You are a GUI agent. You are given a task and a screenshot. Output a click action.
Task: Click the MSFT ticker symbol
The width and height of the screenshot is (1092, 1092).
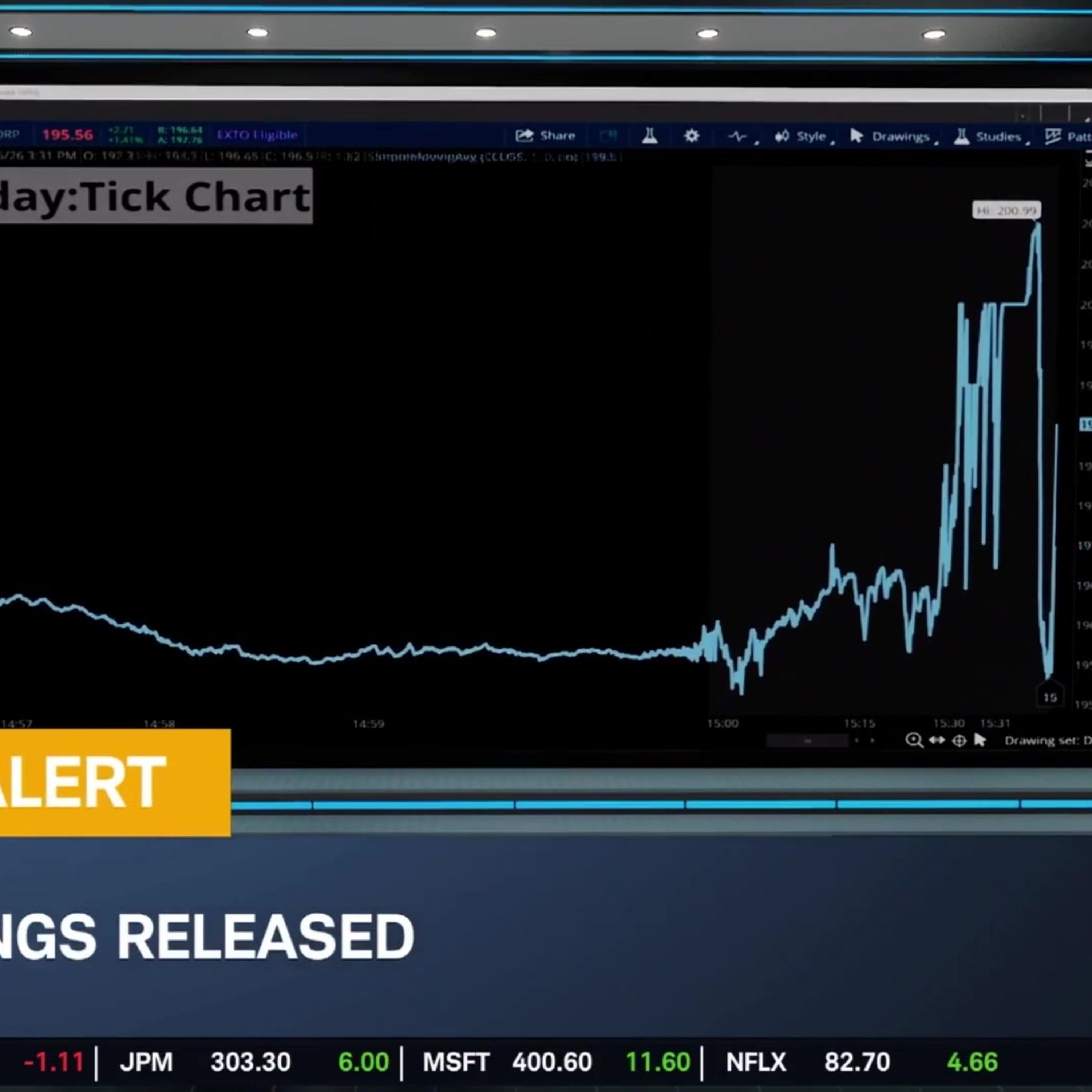point(456,1062)
